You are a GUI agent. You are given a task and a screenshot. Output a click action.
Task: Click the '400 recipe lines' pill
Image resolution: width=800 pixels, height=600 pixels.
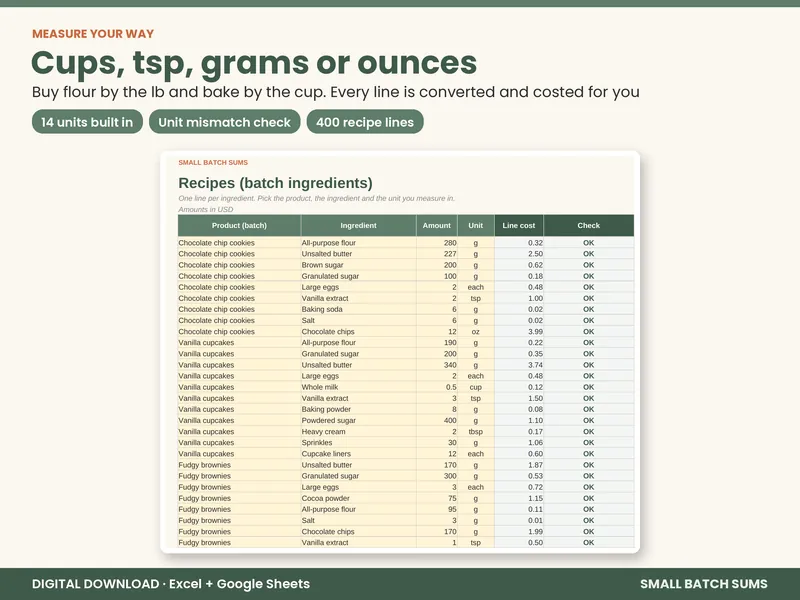pyautogui.click(x=365, y=122)
